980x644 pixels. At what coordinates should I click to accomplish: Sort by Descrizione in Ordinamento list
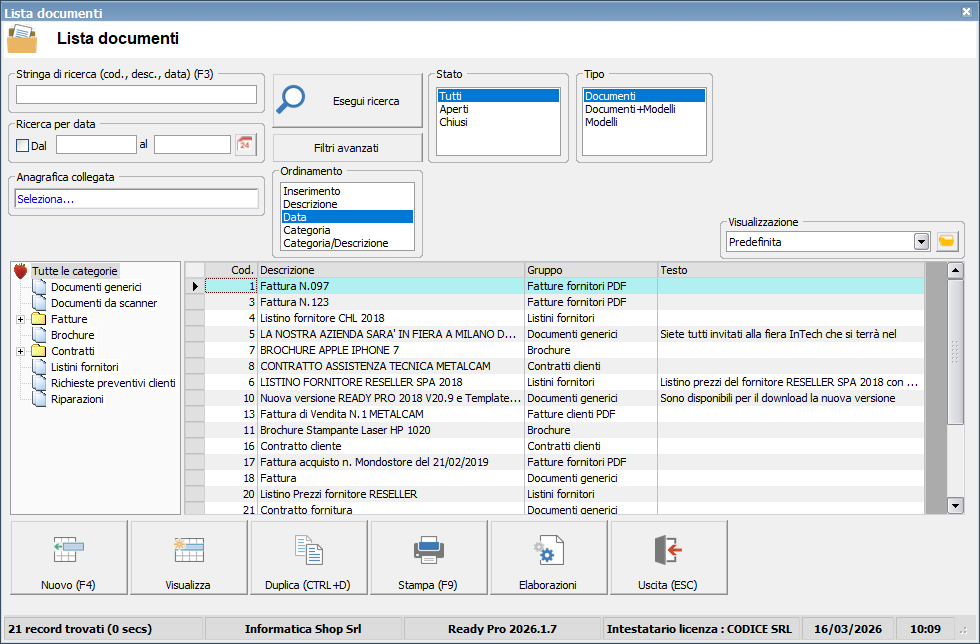[x=310, y=204]
